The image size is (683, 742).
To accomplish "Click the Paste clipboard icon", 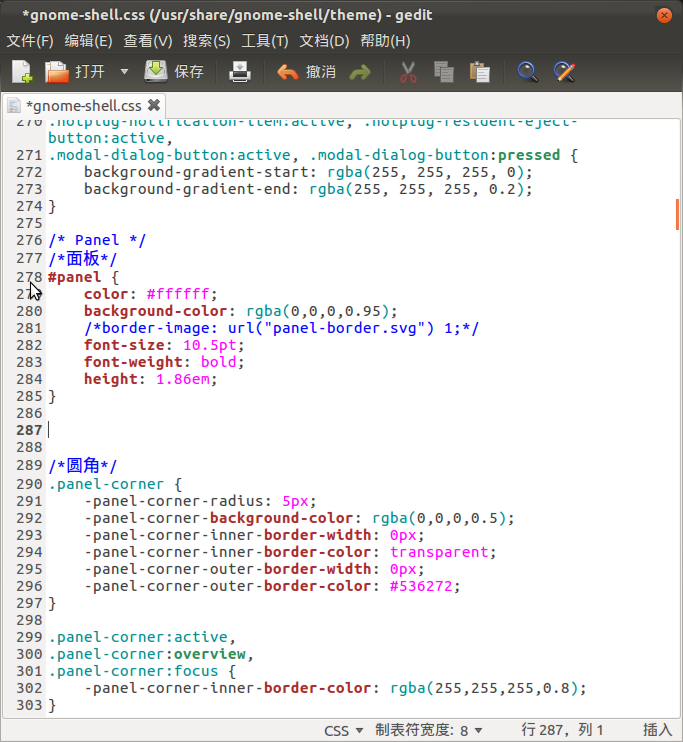I will coord(479,72).
